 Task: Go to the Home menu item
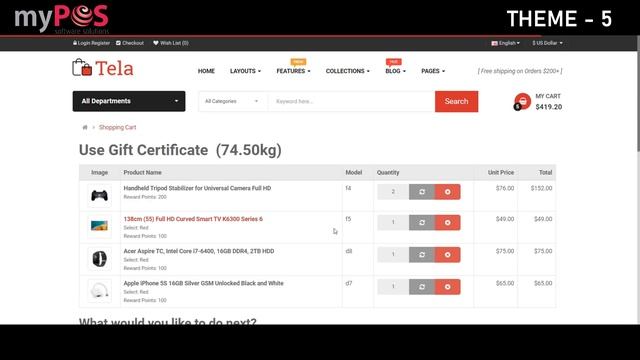[x=206, y=71]
